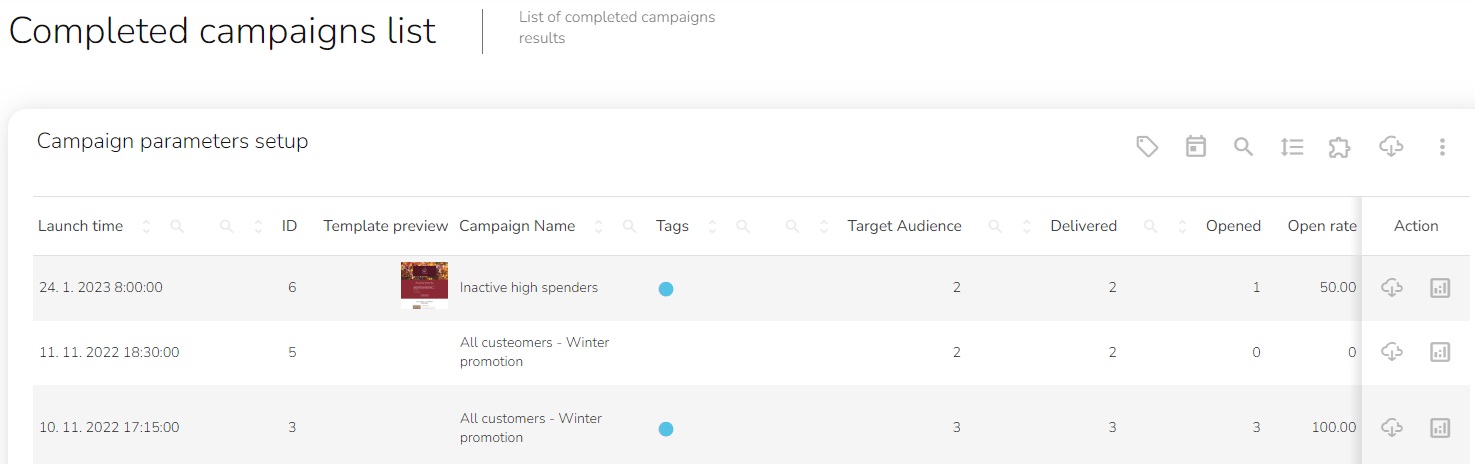Click the row height list icon

click(1291, 147)
